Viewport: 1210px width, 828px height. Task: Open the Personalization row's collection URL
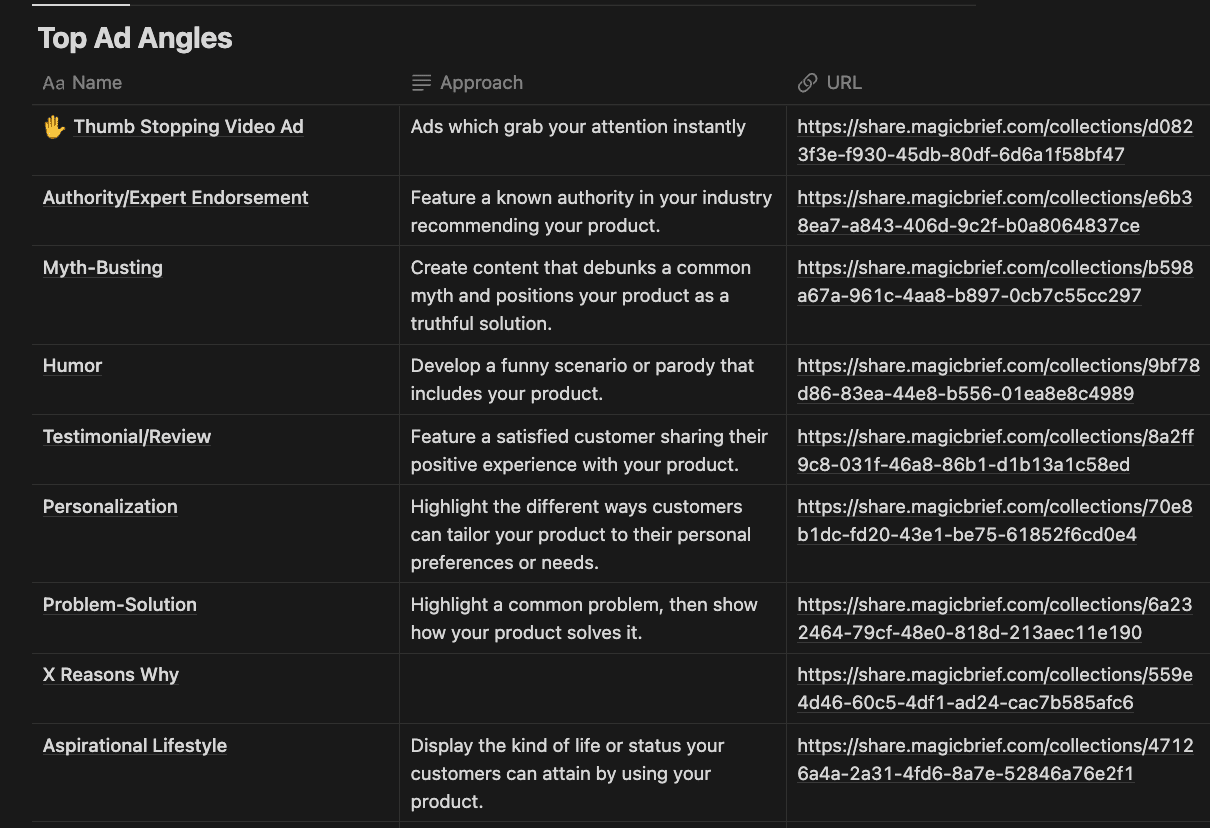pos(995,521)
